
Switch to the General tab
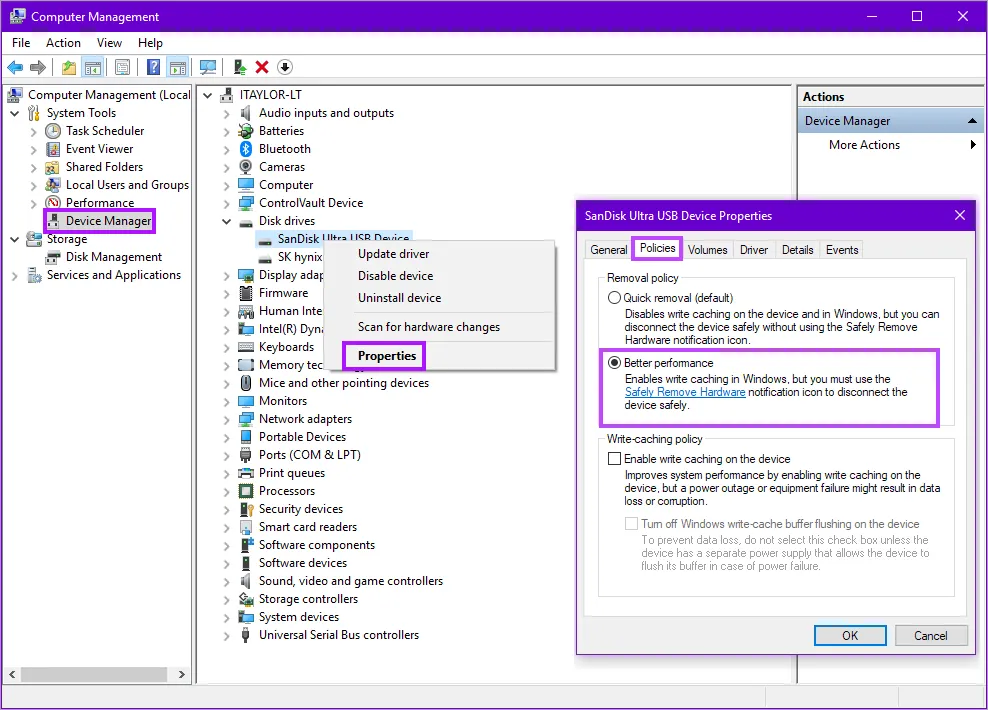click(608, 249)
